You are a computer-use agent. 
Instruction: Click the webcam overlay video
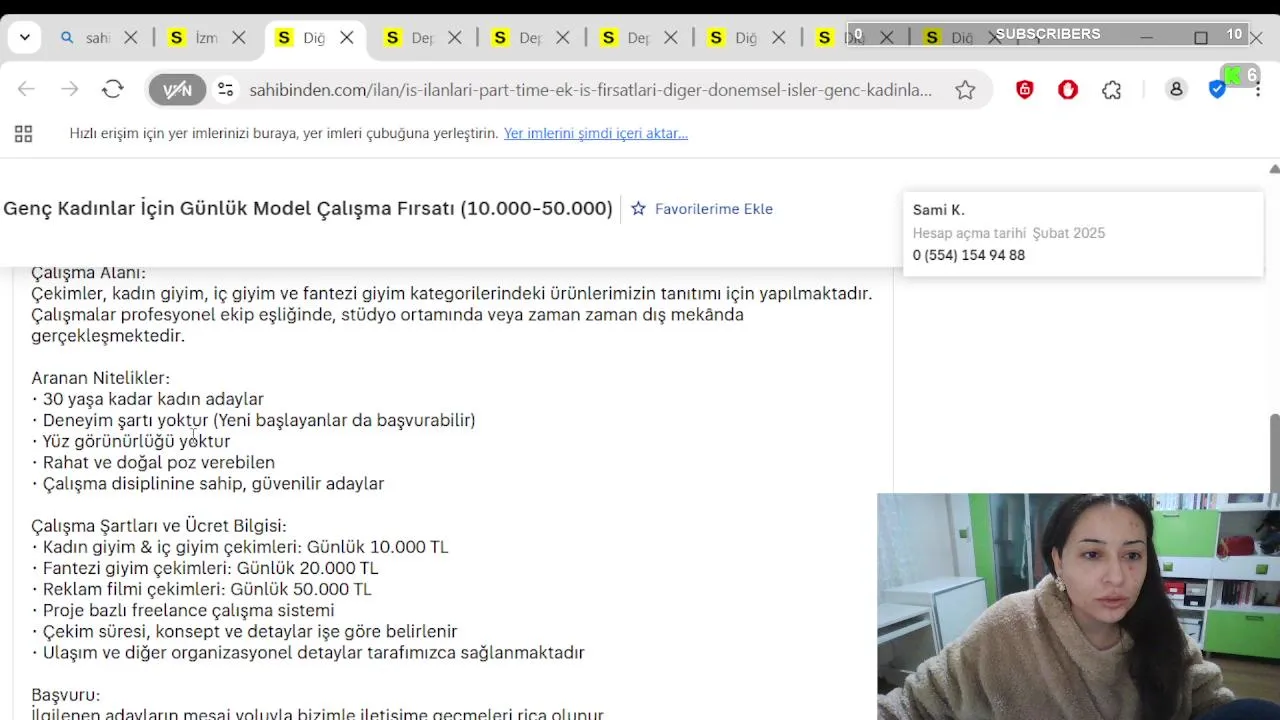[x=1078, y=606]
